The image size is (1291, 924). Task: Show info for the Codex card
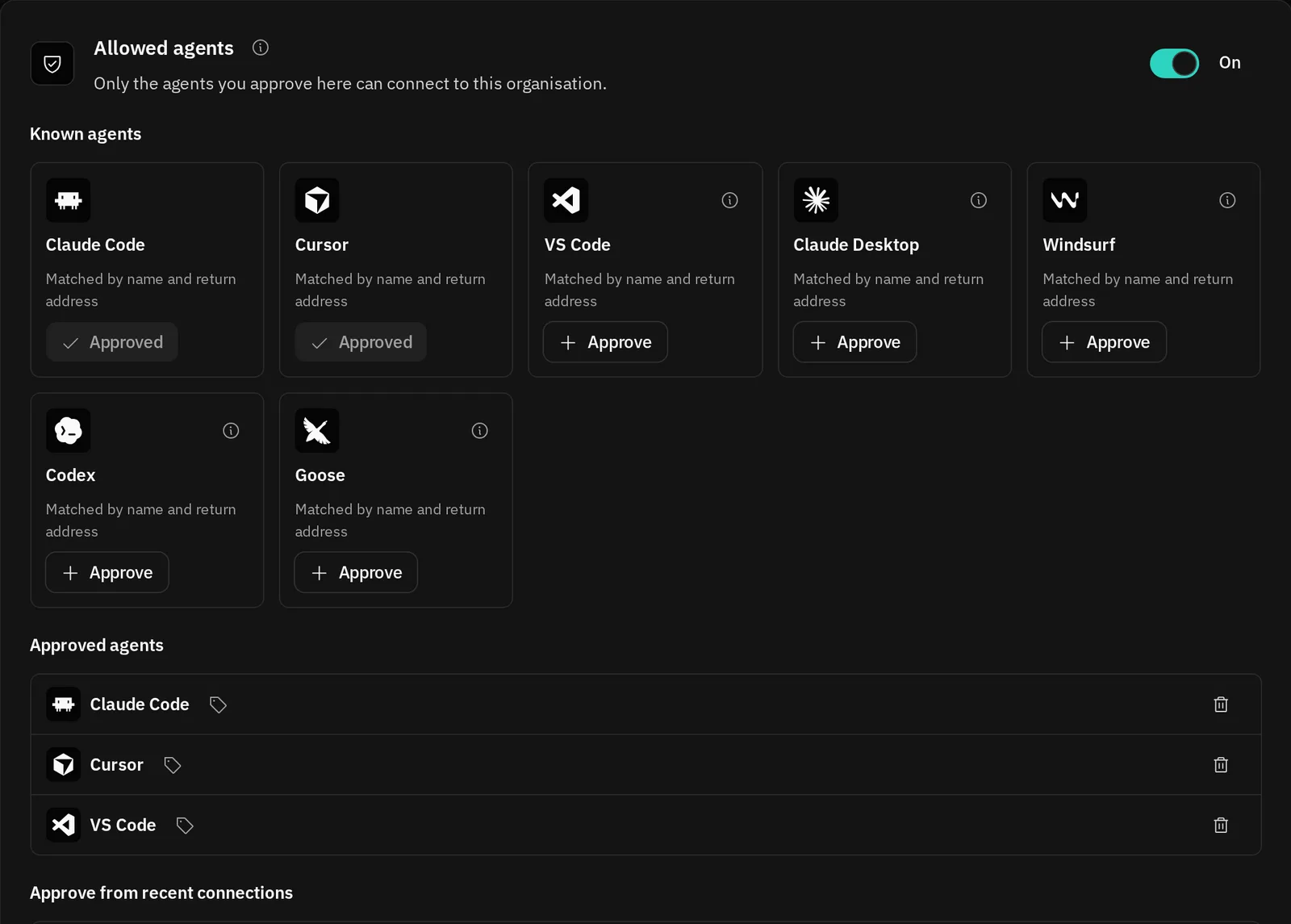tap(231, 431)
